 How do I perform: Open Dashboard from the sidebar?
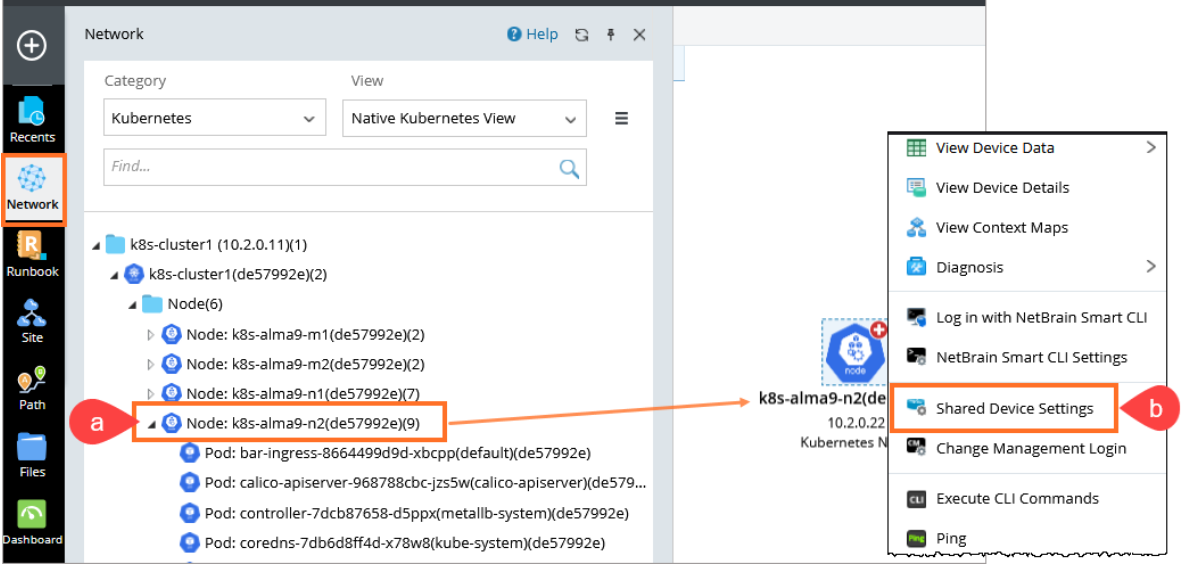[32, 523]
